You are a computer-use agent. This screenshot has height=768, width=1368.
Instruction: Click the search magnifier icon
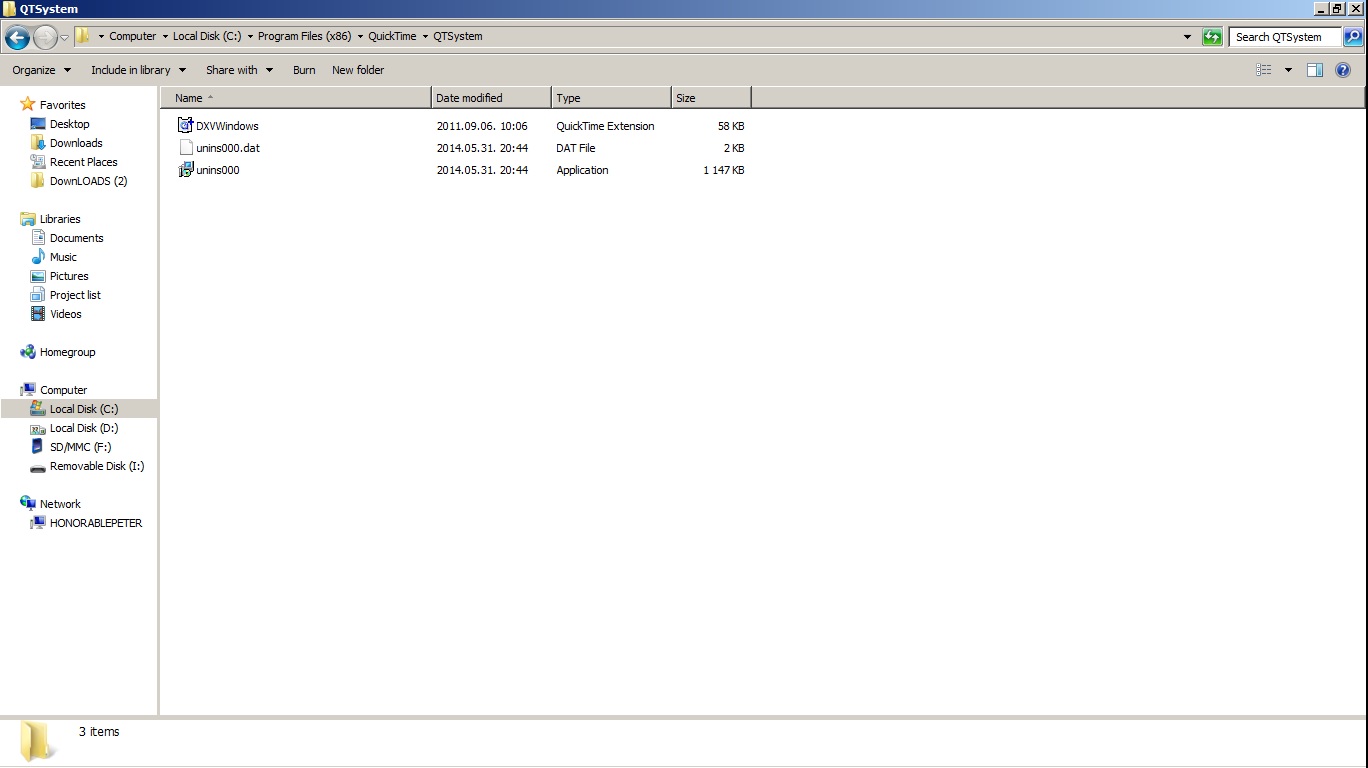coord(1352,37)
